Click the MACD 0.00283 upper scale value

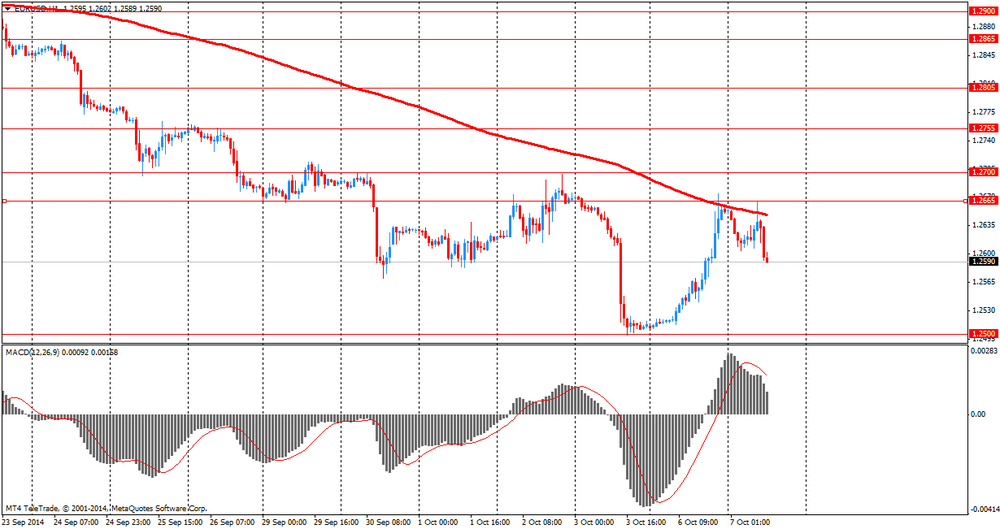982,351
